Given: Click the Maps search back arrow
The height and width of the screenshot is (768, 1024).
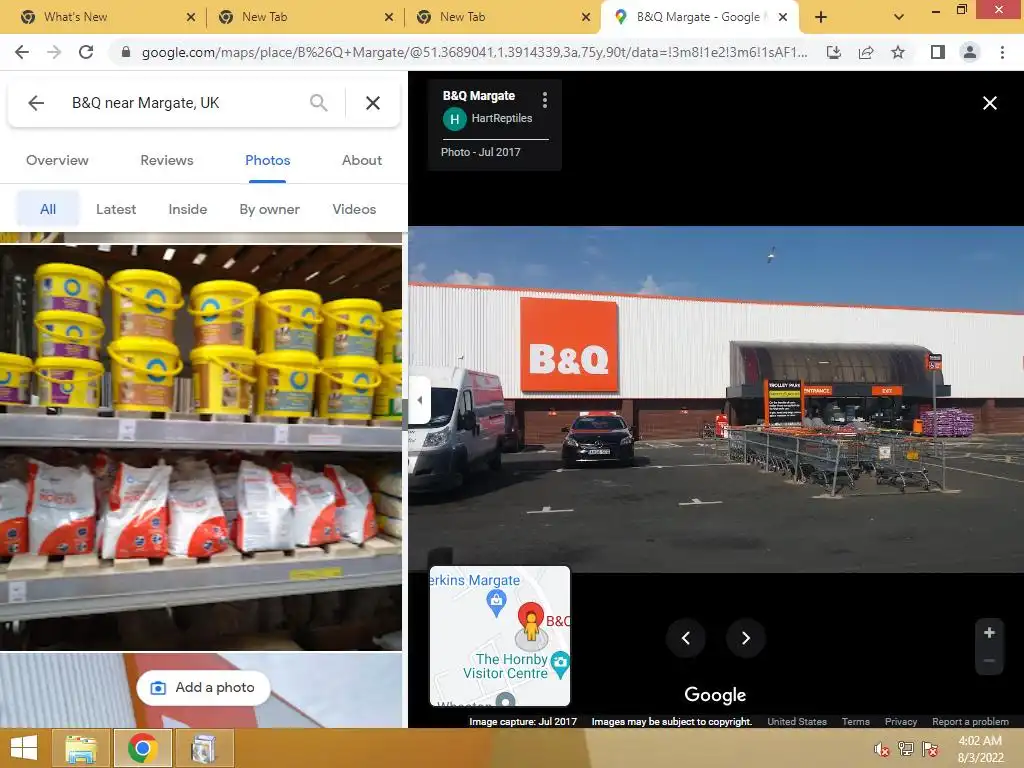Looking at the screenshot, I should (x=36, y=103).
